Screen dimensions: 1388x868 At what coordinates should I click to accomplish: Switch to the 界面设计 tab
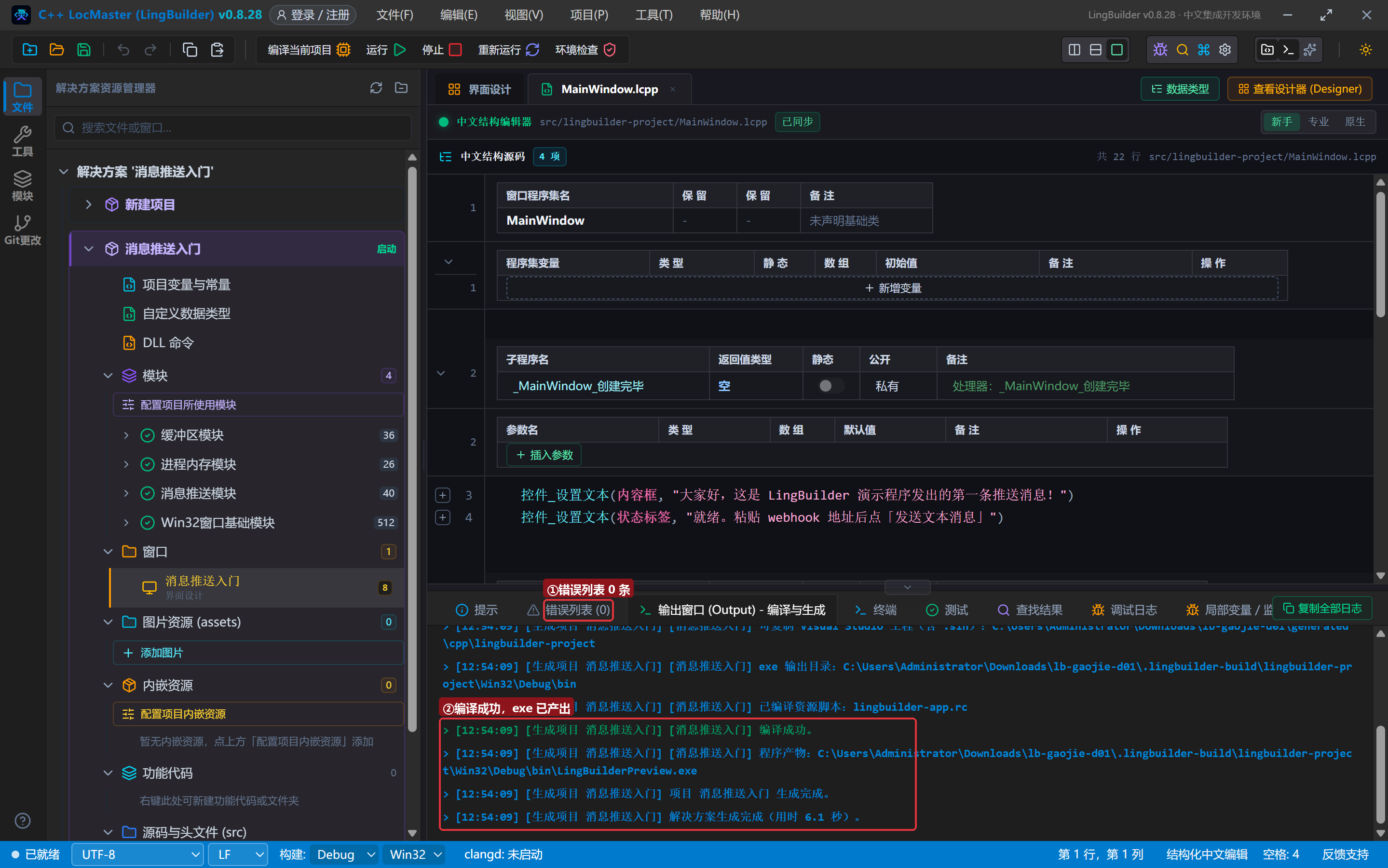click(x=479, y=89)
